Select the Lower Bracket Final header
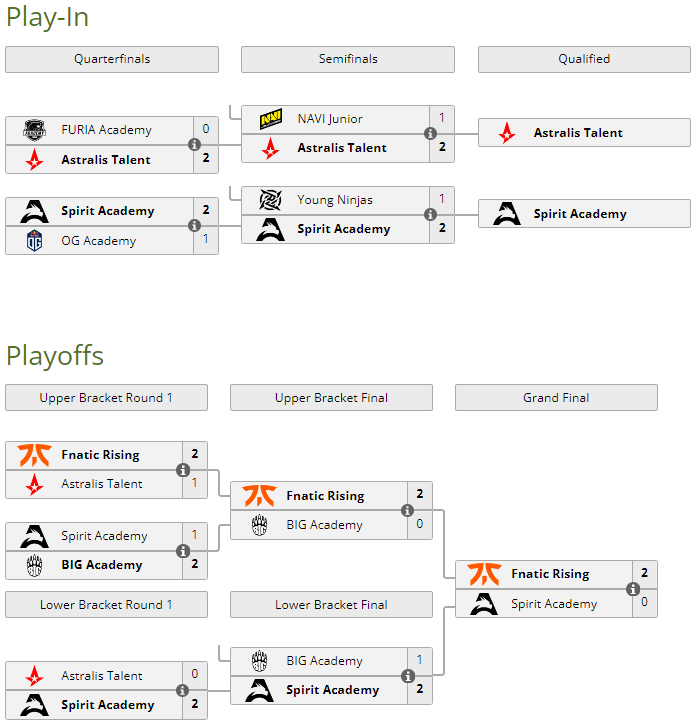Viewport: 697px width, 727px height. (x=331, y=605)
